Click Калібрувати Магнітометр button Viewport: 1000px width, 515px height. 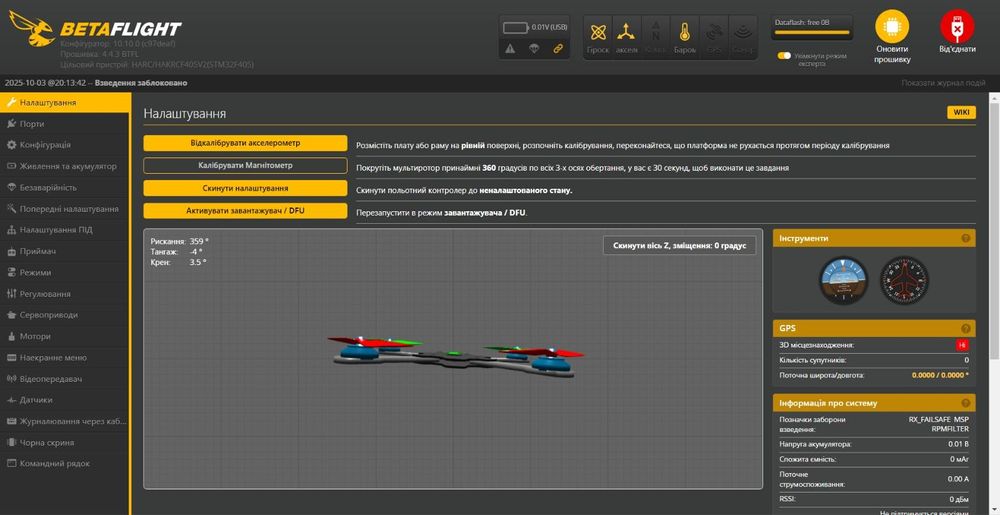245,166
